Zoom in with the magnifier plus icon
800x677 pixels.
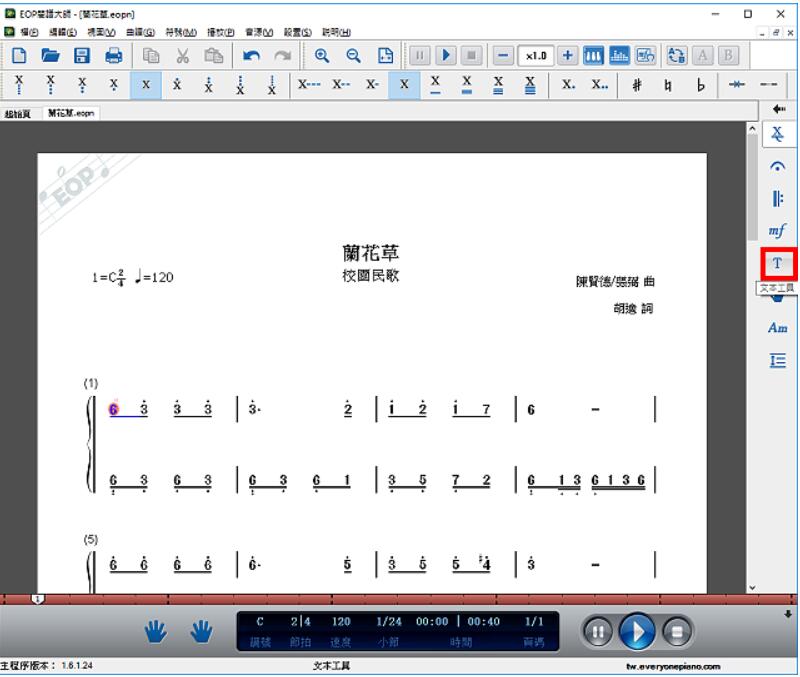click(x=322, y=55)
